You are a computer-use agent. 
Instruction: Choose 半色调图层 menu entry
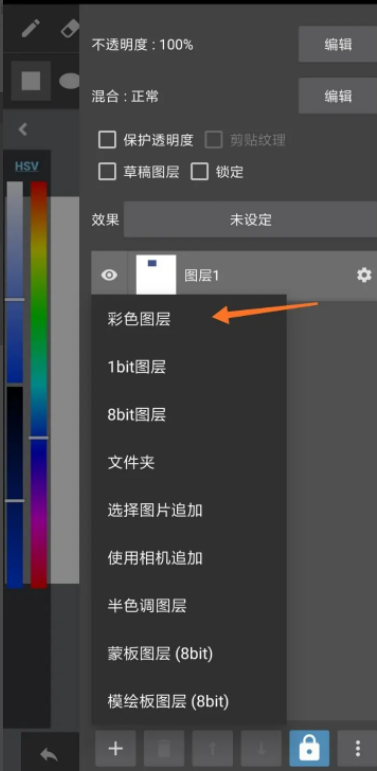pos(189,605)
